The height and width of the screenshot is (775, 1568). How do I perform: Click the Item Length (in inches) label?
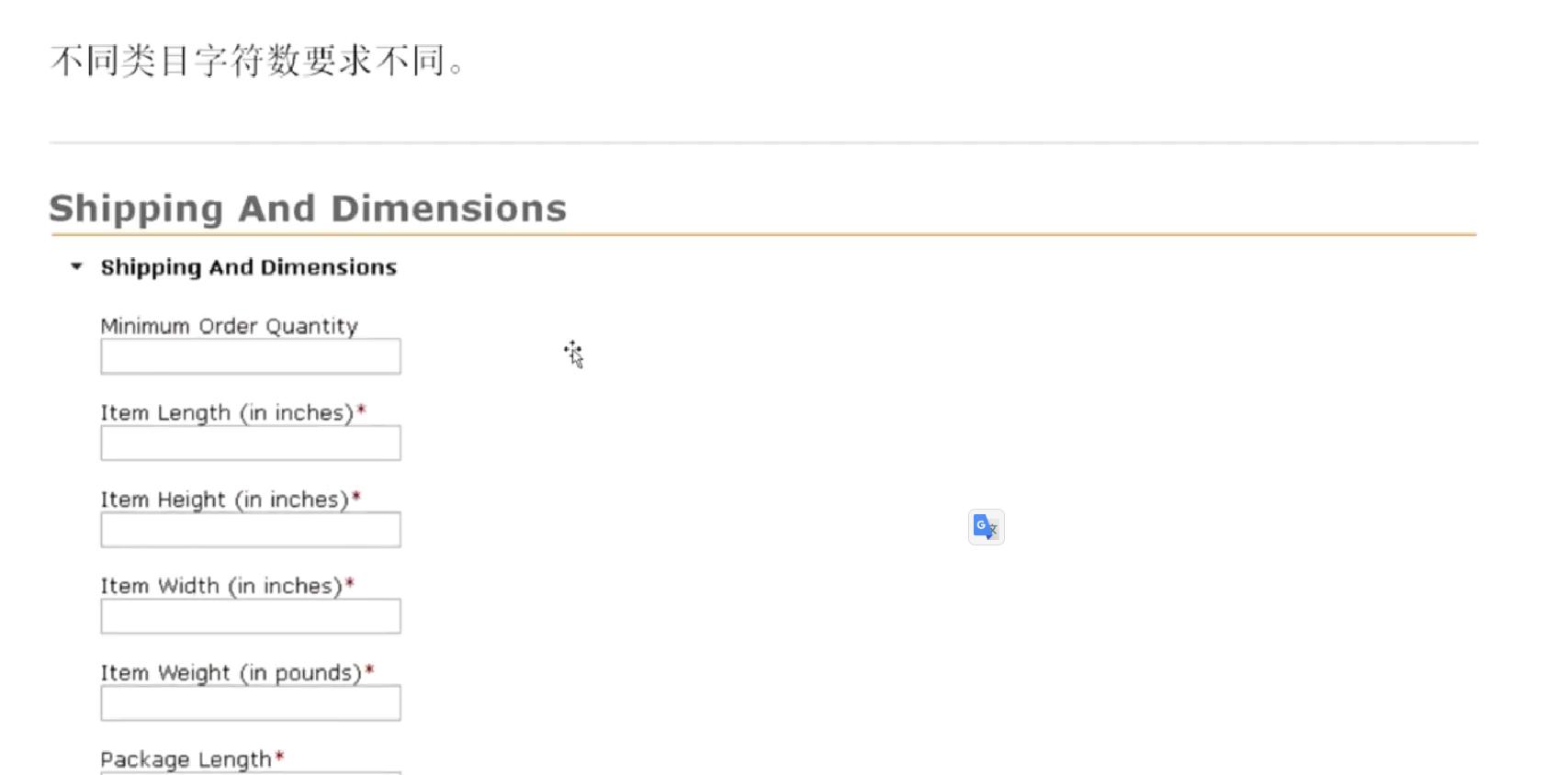click(227, 413)
